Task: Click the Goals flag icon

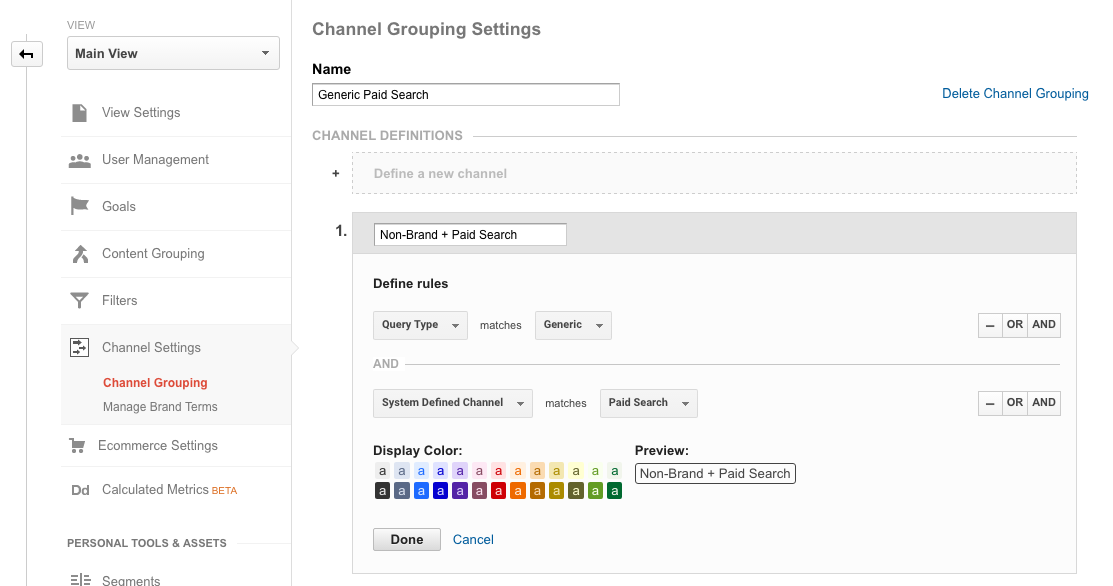Action: pos(79,207)
